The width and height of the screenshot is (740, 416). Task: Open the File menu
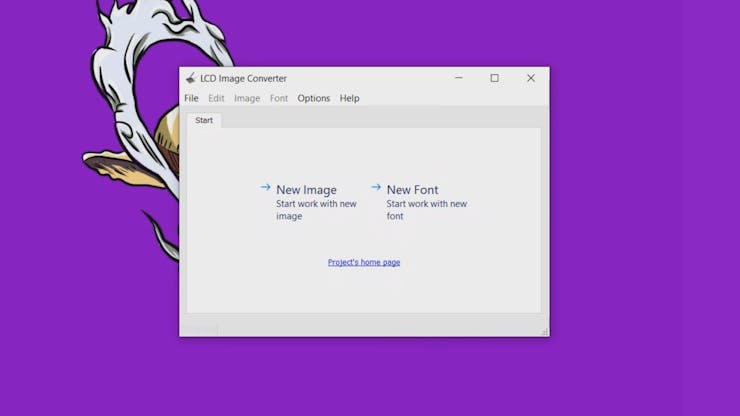coord(191,98)
